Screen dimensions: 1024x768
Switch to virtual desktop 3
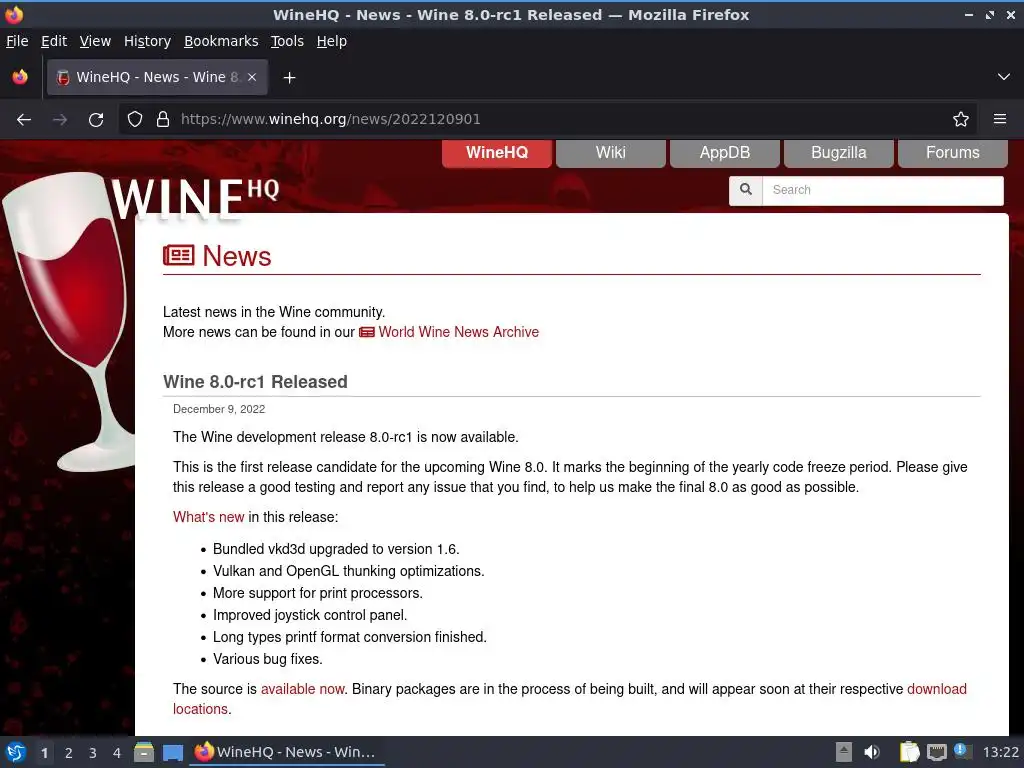[93, 753]
